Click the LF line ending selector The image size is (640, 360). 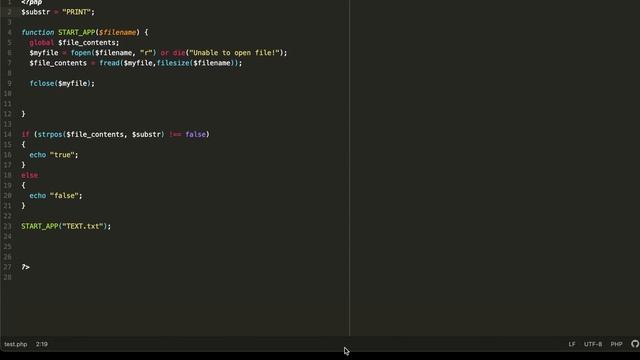[572, 344]
